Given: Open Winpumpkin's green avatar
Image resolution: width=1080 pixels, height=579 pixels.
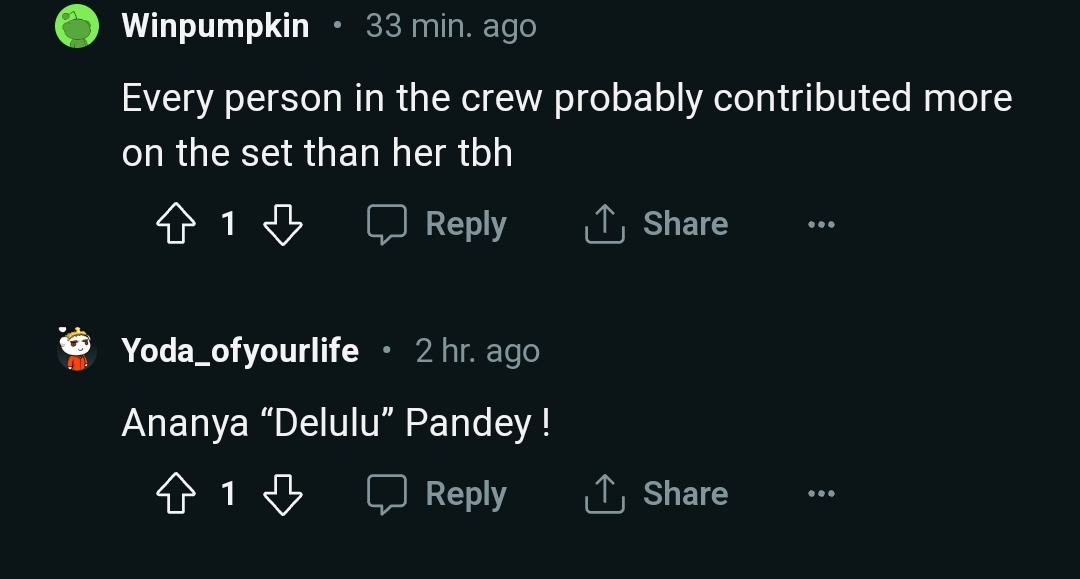Looking at the screenshot, I should 76,27.
